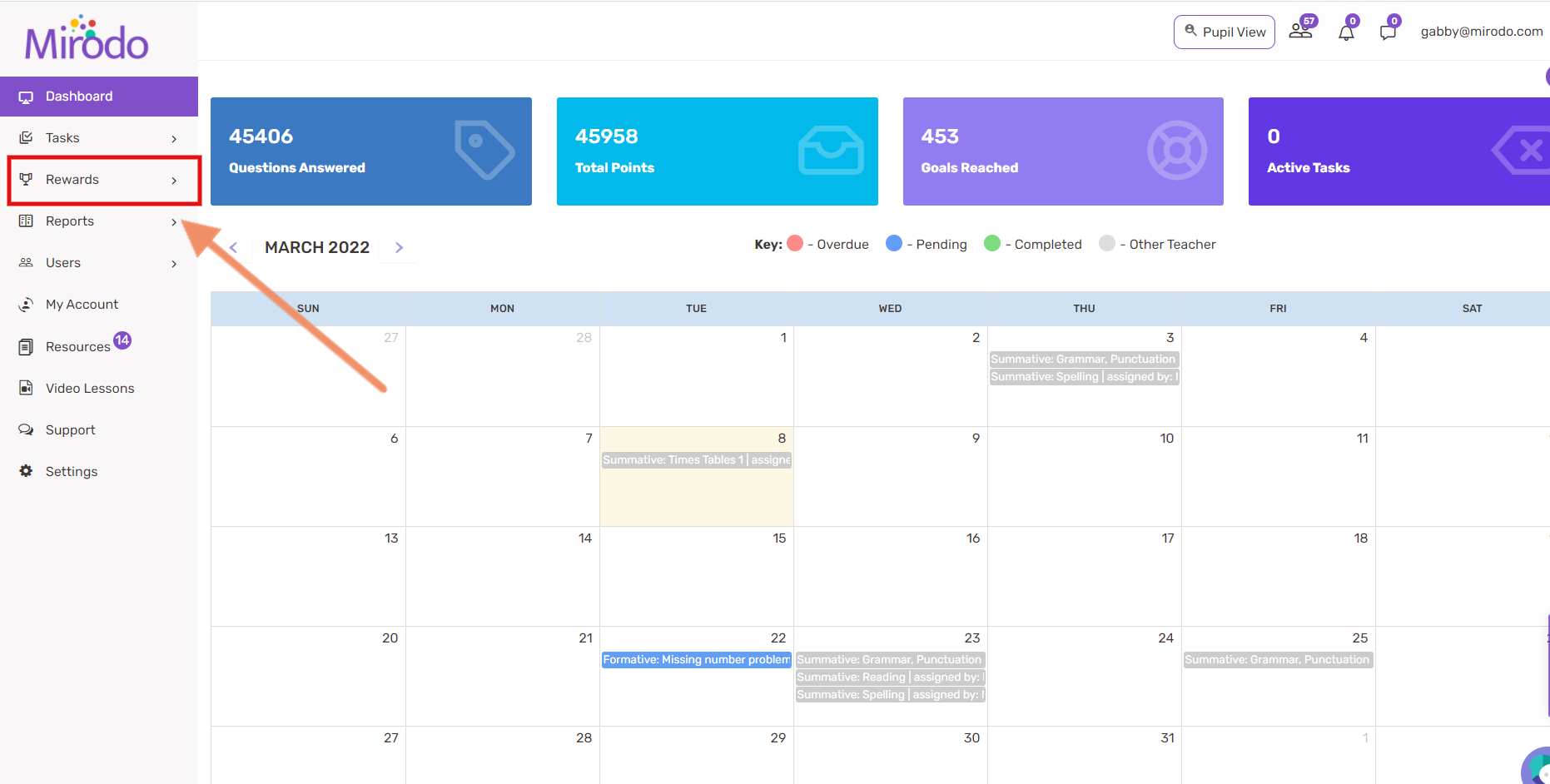Open Formative: Missing number problem task
The width and height of the screenshot is (1550, 784).
697,660
